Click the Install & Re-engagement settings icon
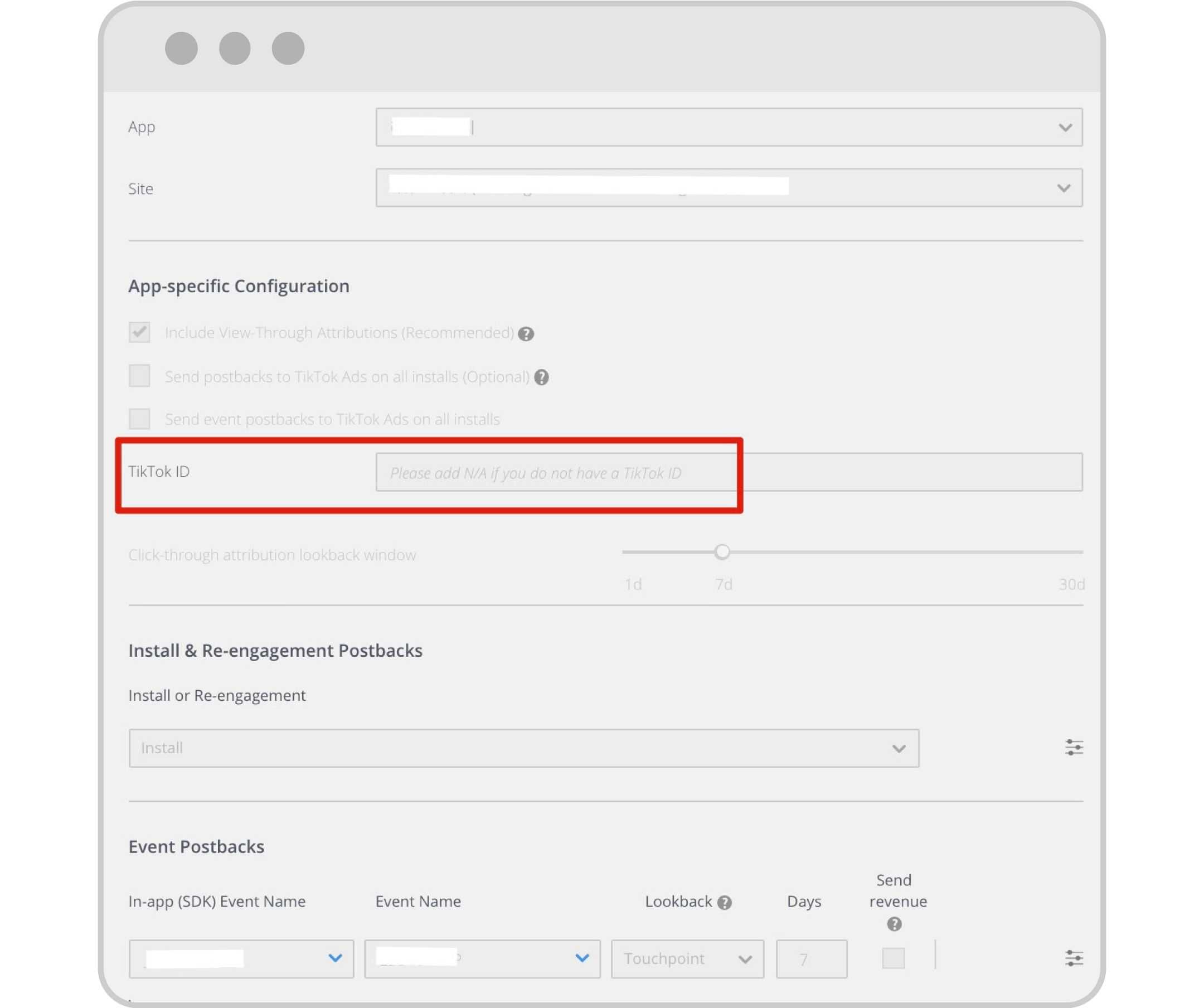 click(x=1075, y=747)
